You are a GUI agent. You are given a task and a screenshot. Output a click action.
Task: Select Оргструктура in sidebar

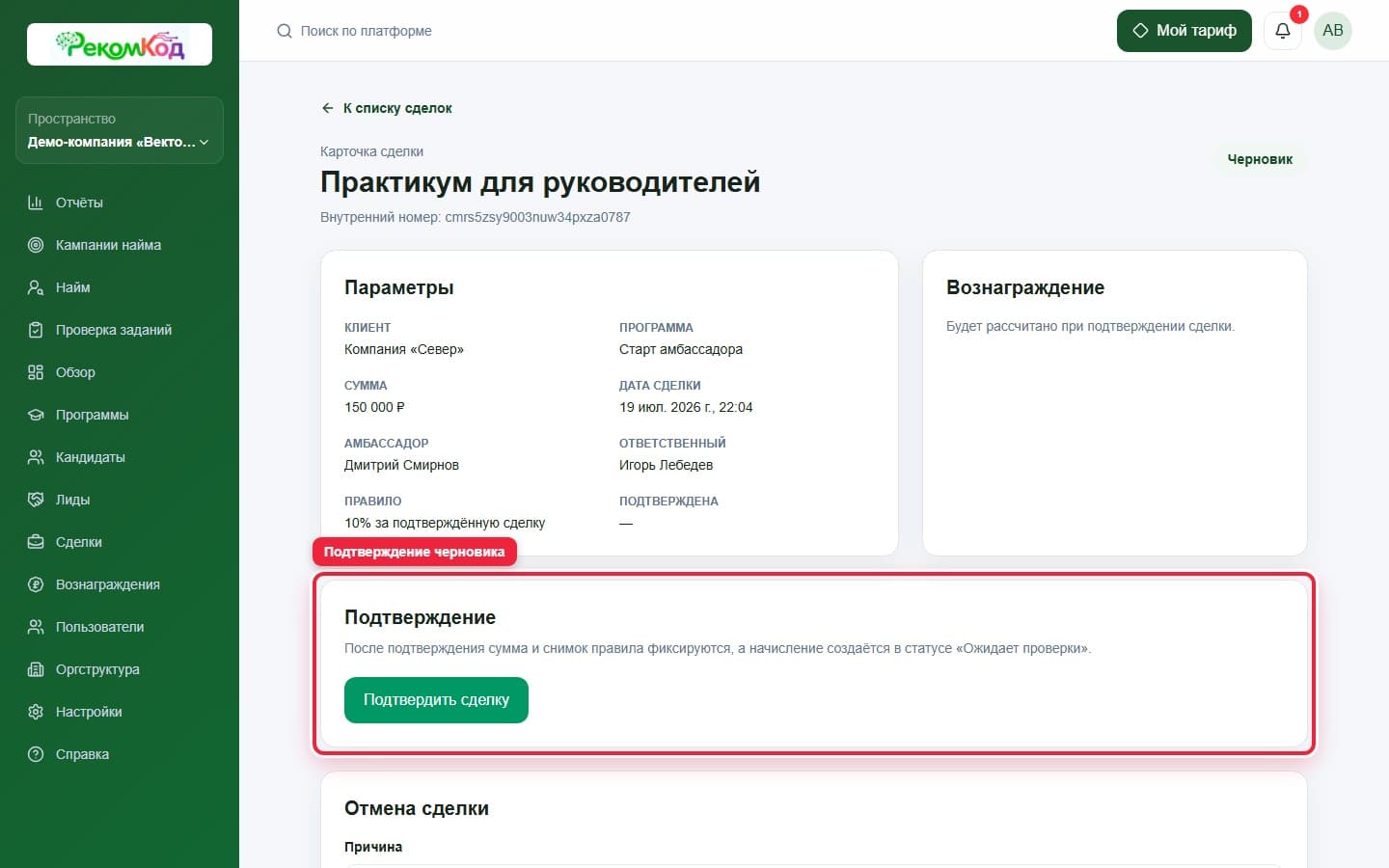pos(120,669)
